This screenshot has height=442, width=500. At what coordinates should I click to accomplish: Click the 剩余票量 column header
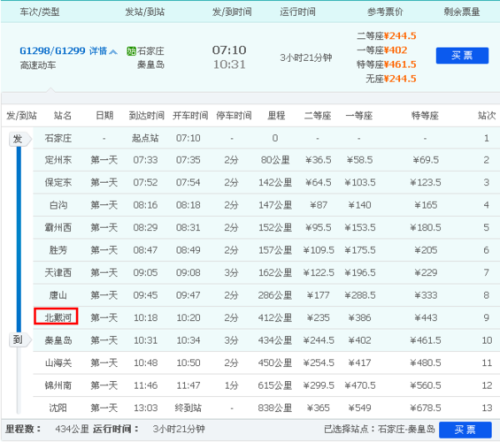click(462, 12)
